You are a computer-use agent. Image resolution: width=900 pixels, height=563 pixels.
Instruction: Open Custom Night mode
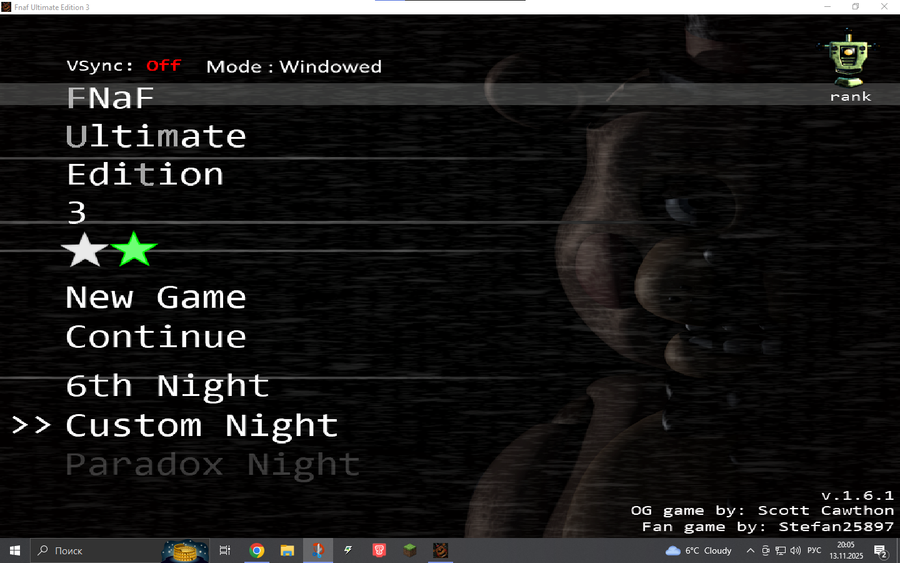201,425
